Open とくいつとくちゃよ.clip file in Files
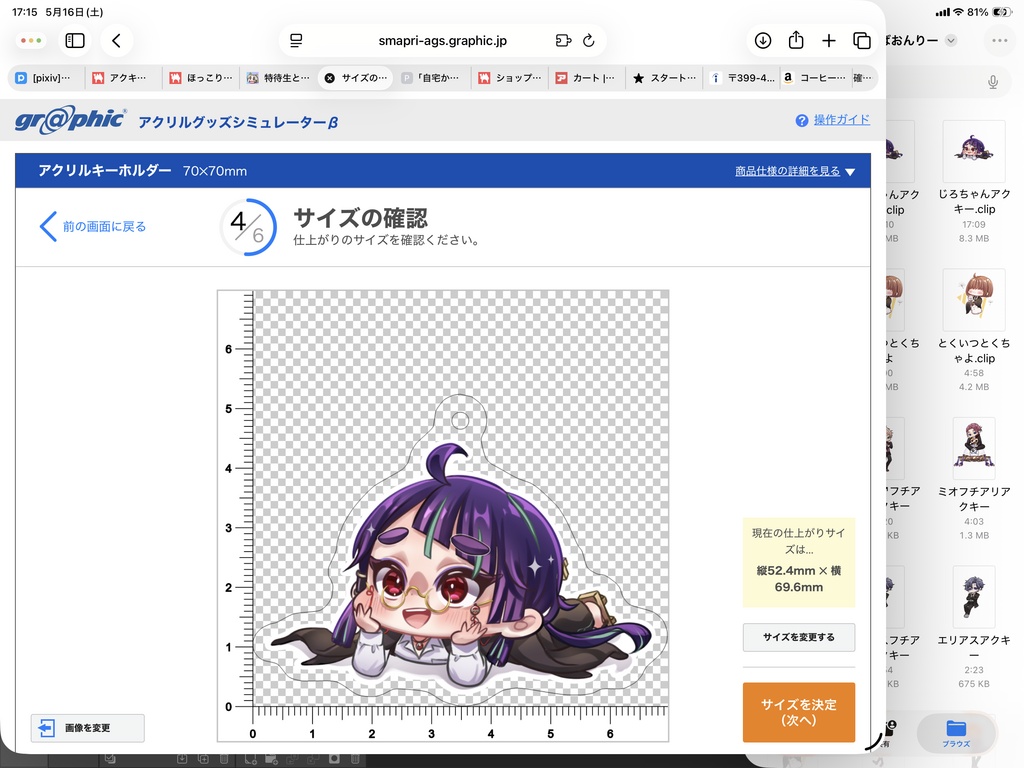1024x768 pixels. (974, 331)
